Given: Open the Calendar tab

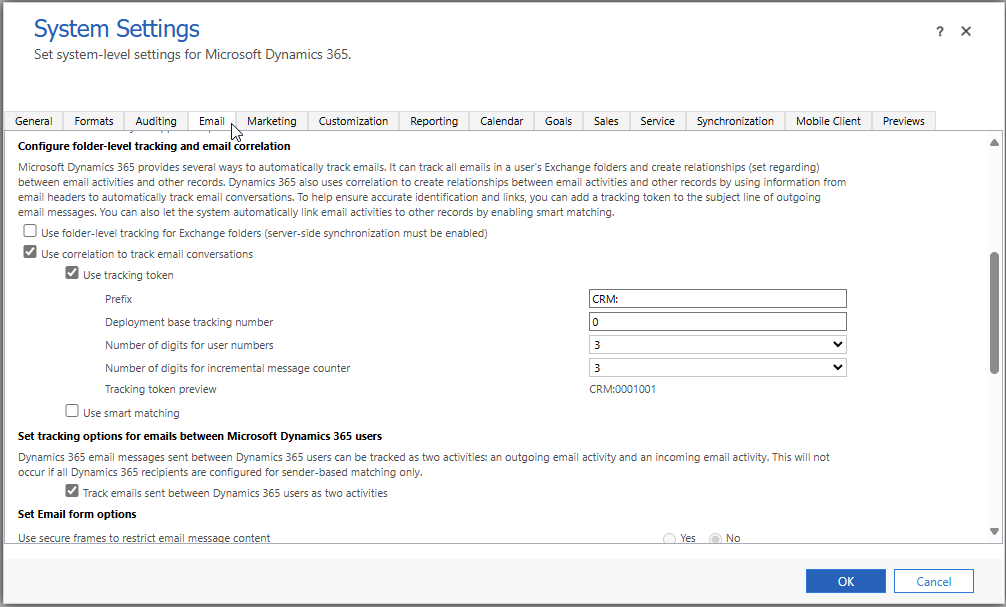Looking at the screenshot, I should tap(502, 121).
